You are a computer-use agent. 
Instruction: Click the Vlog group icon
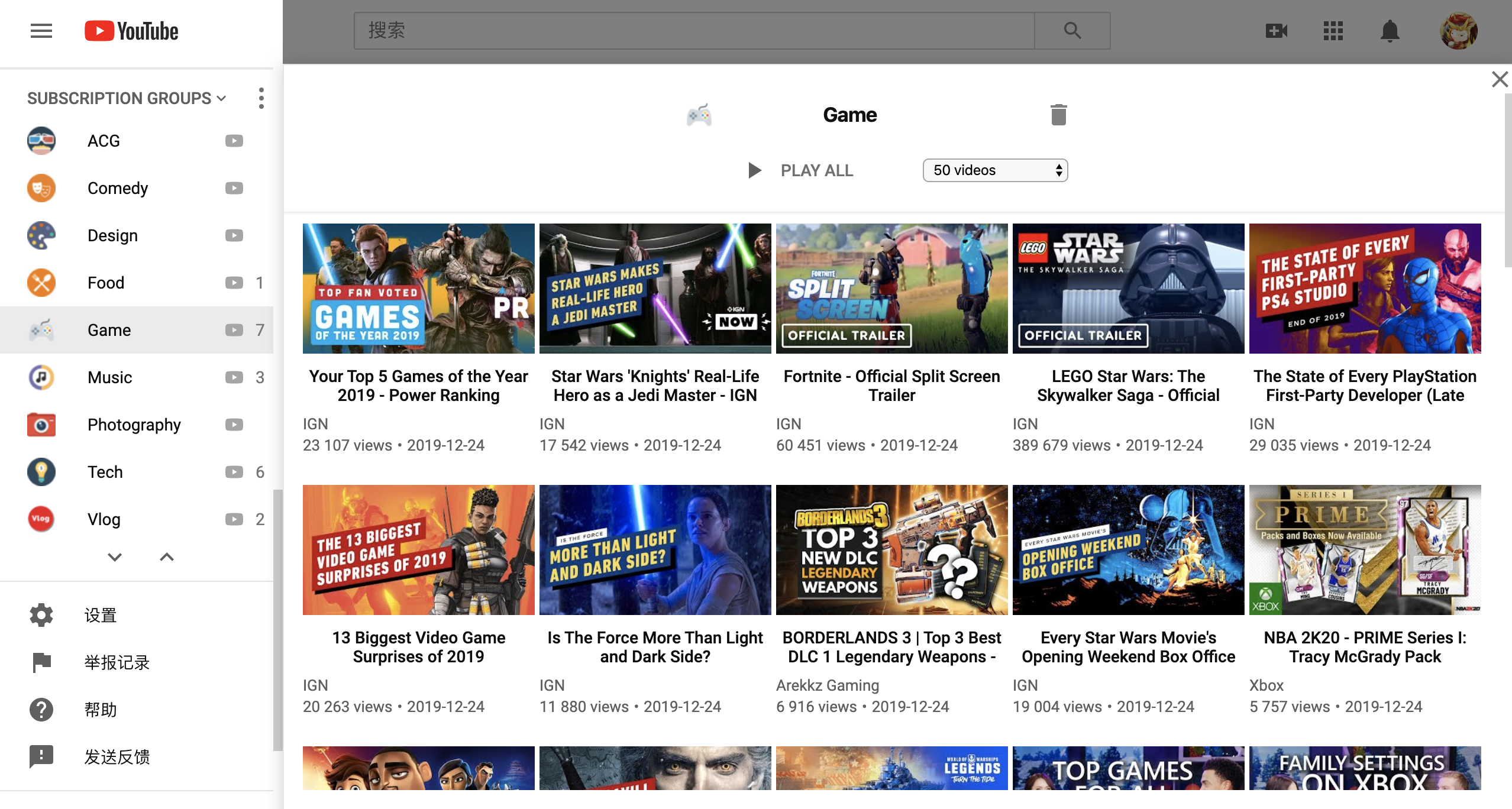click(x=41, y=519)
